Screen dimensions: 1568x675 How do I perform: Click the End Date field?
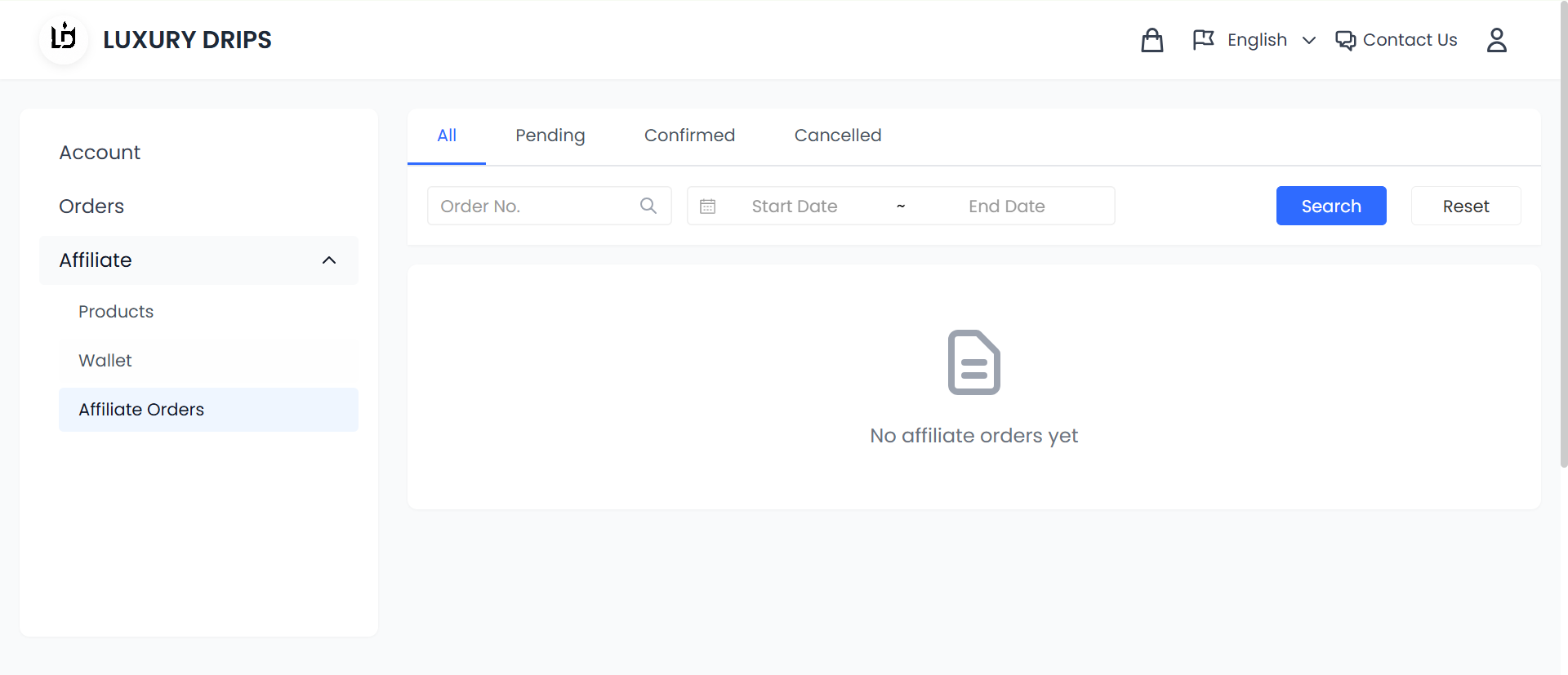(1007, 206)
